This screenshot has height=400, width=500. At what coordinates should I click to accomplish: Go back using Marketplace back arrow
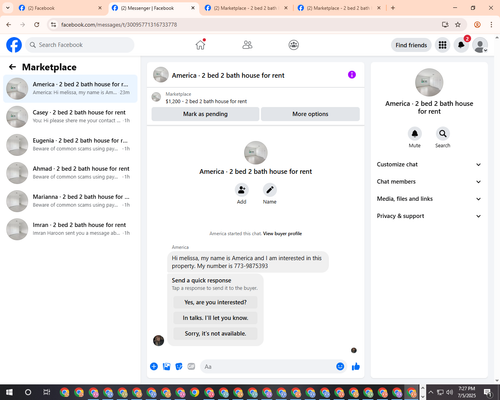12,67
